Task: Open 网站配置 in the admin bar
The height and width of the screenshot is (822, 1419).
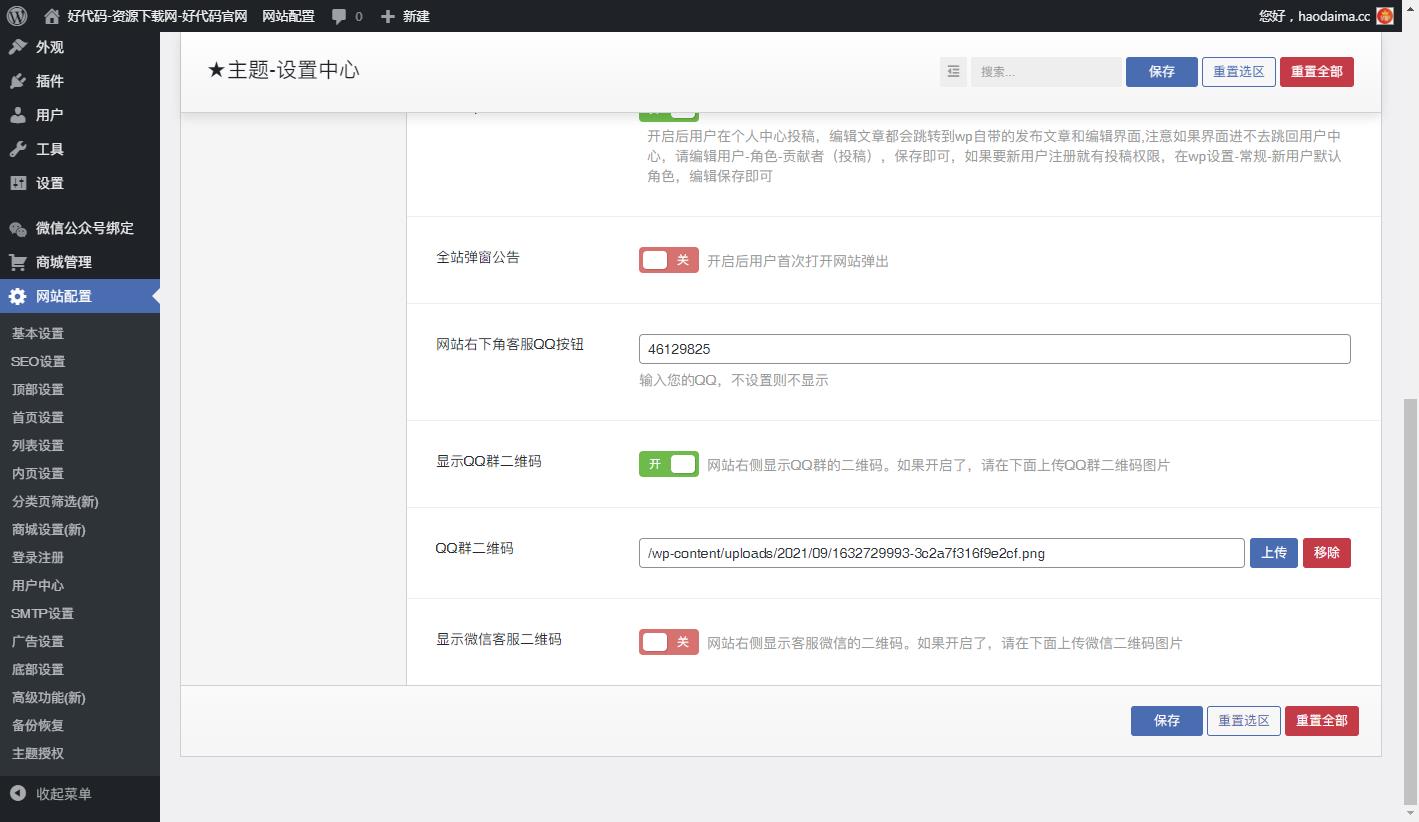Action: coord(288,16)
